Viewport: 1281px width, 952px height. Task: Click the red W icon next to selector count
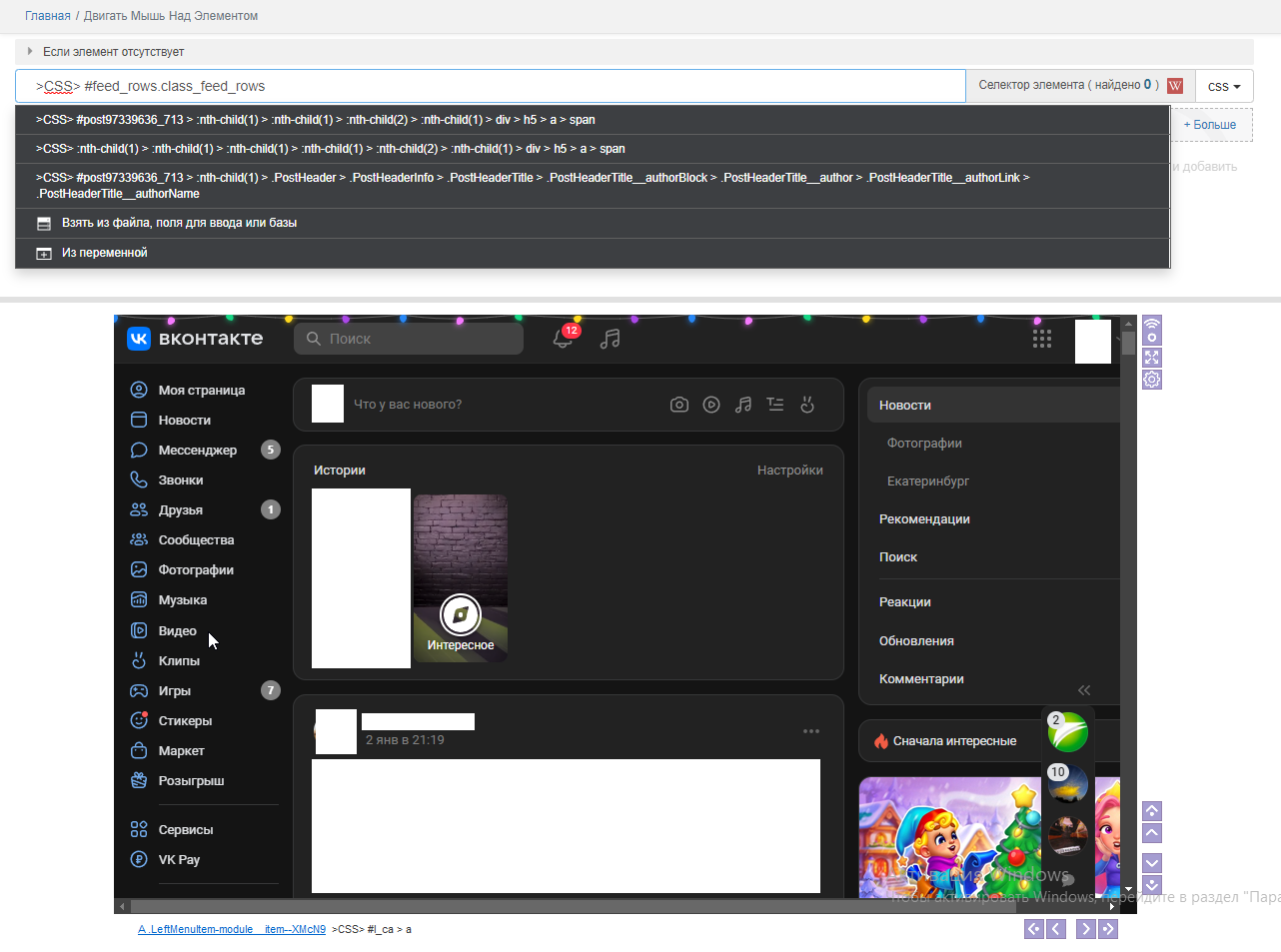tap(1175, 86)
